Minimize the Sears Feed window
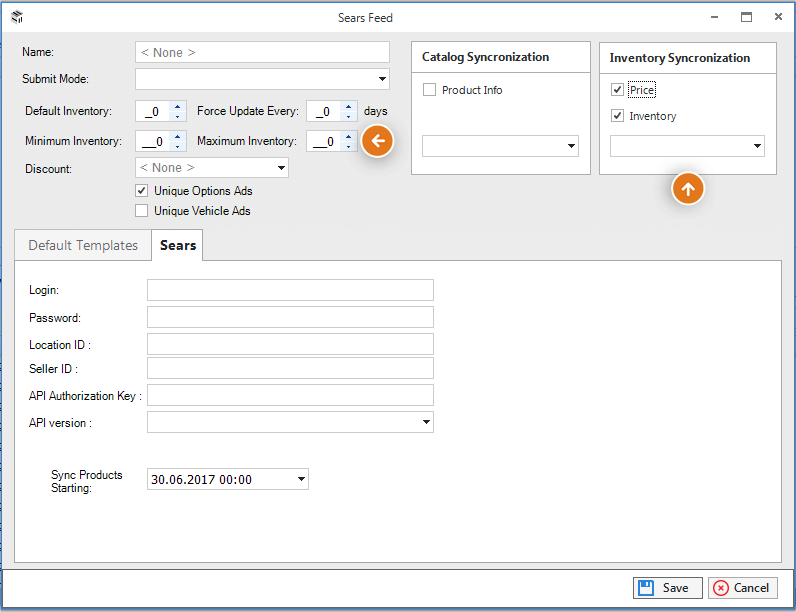Image resolution: width=796 pixels, height=612 pixels. pyautogui.click(x=714, y=17)
